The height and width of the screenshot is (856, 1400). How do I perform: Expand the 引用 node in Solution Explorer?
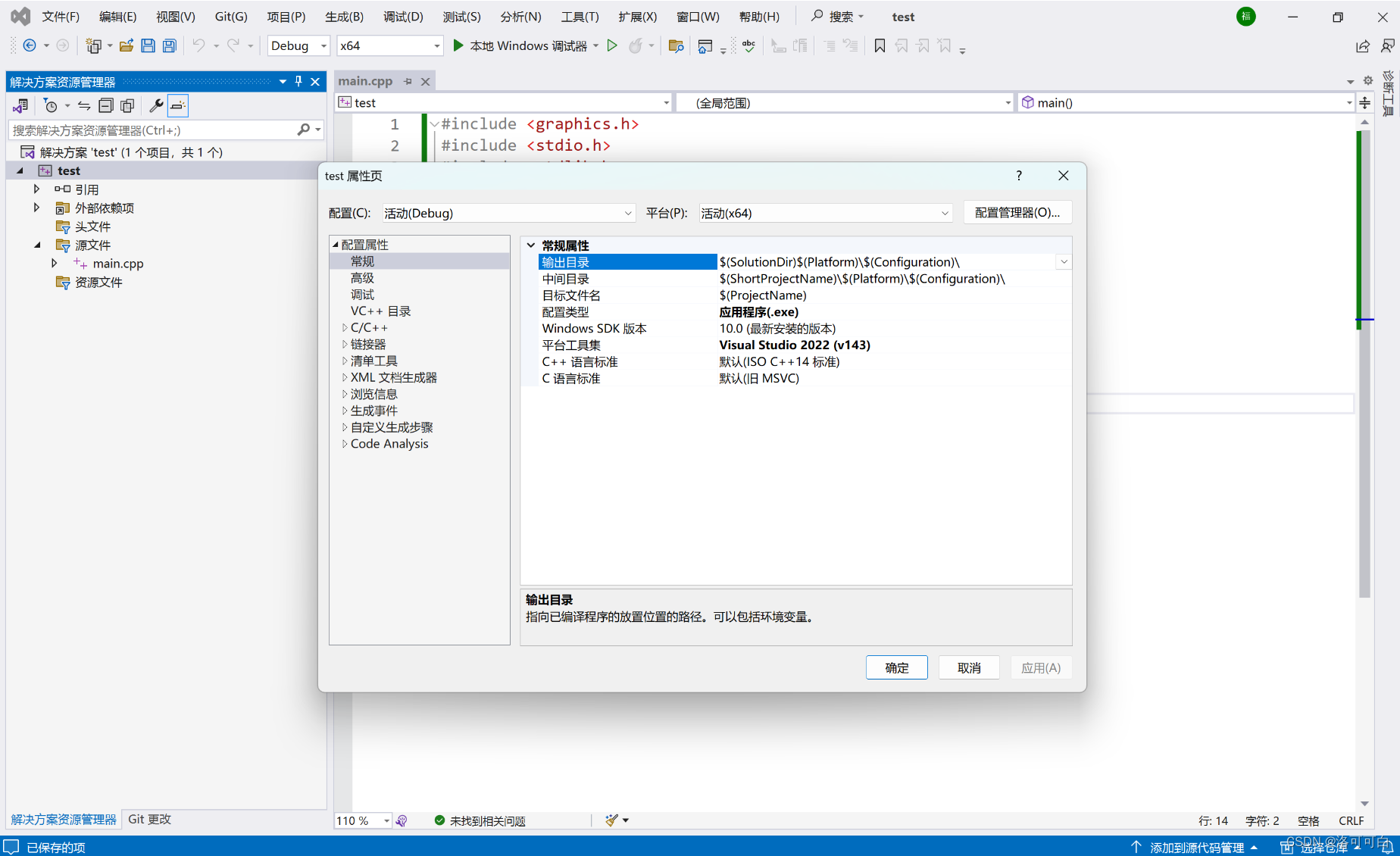36,189
